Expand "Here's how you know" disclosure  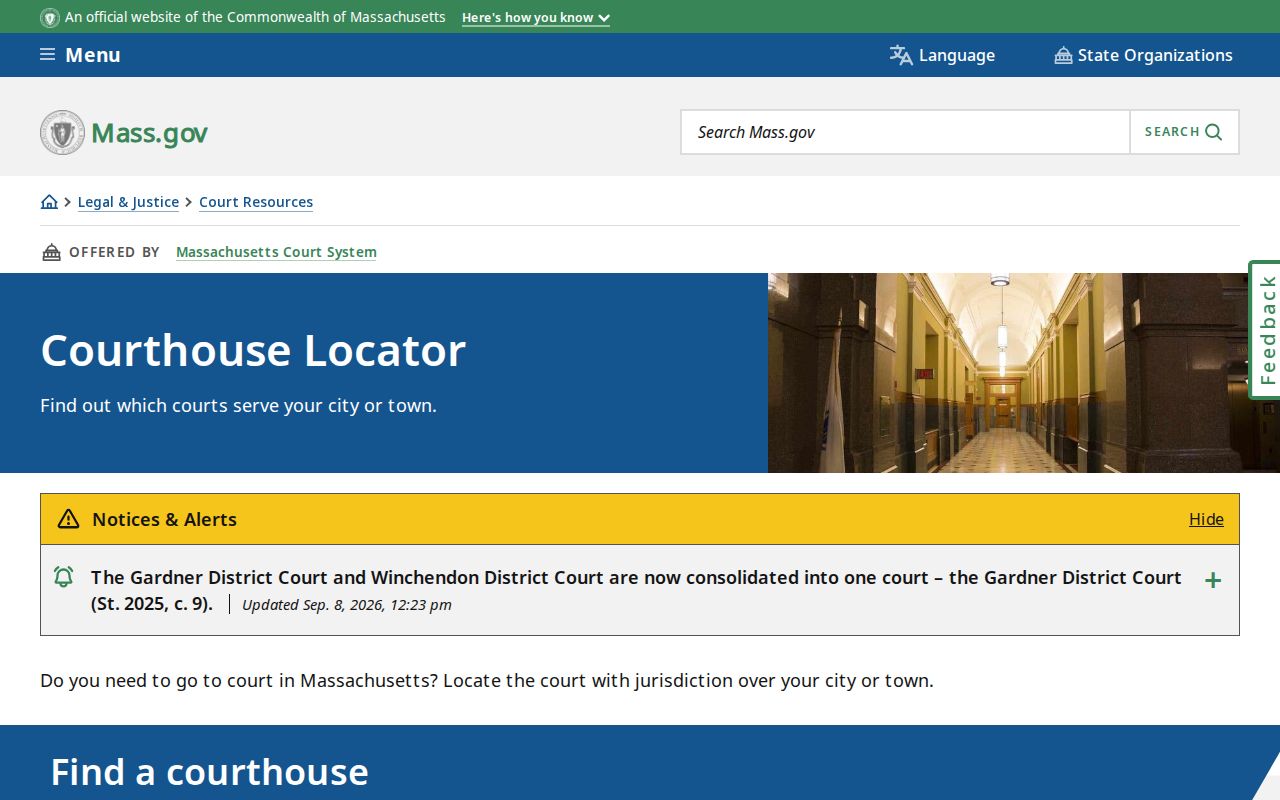536,17
